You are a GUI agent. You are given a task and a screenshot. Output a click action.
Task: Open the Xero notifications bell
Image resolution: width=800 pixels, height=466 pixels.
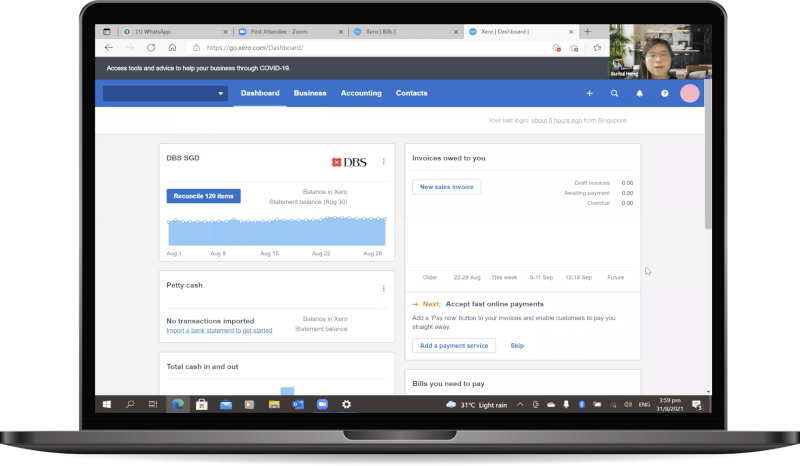pyautogui.click(x=639, y=93)
